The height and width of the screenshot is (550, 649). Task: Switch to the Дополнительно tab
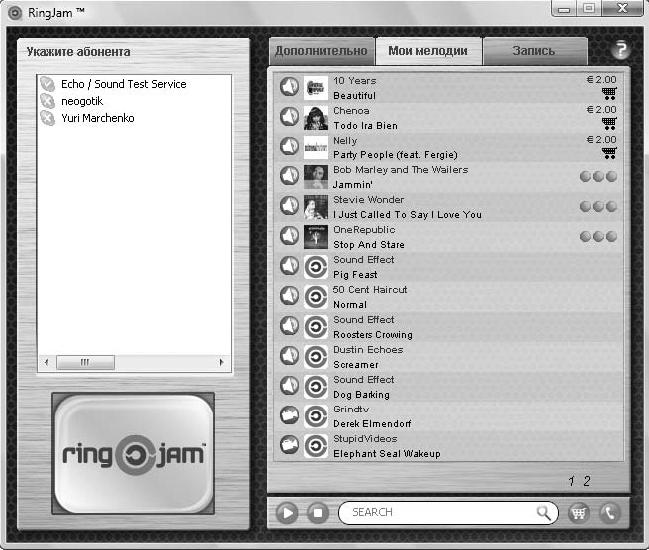pos(321,51)
